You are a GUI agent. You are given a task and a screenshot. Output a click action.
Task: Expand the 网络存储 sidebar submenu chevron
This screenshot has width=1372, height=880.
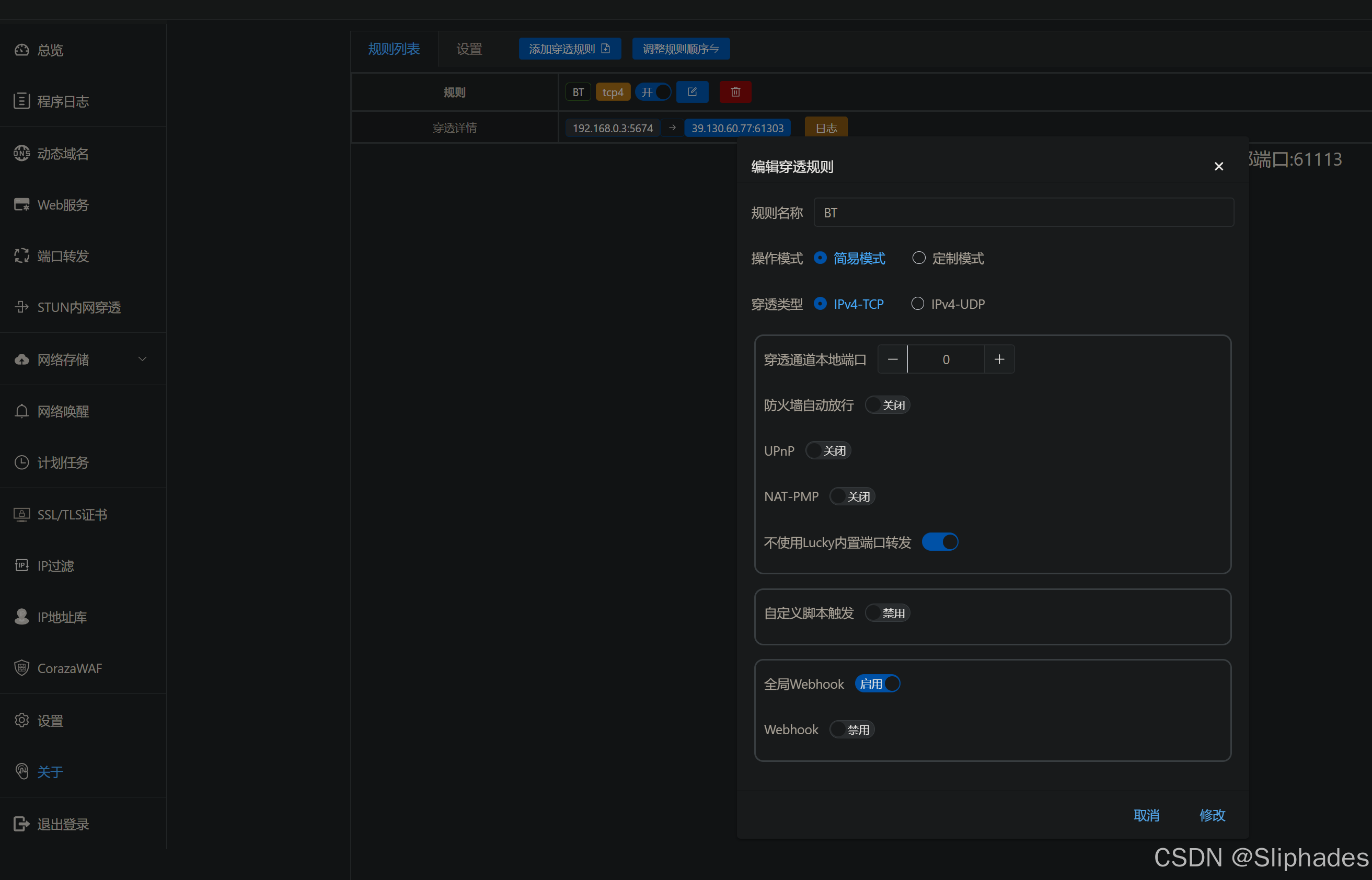142,360
